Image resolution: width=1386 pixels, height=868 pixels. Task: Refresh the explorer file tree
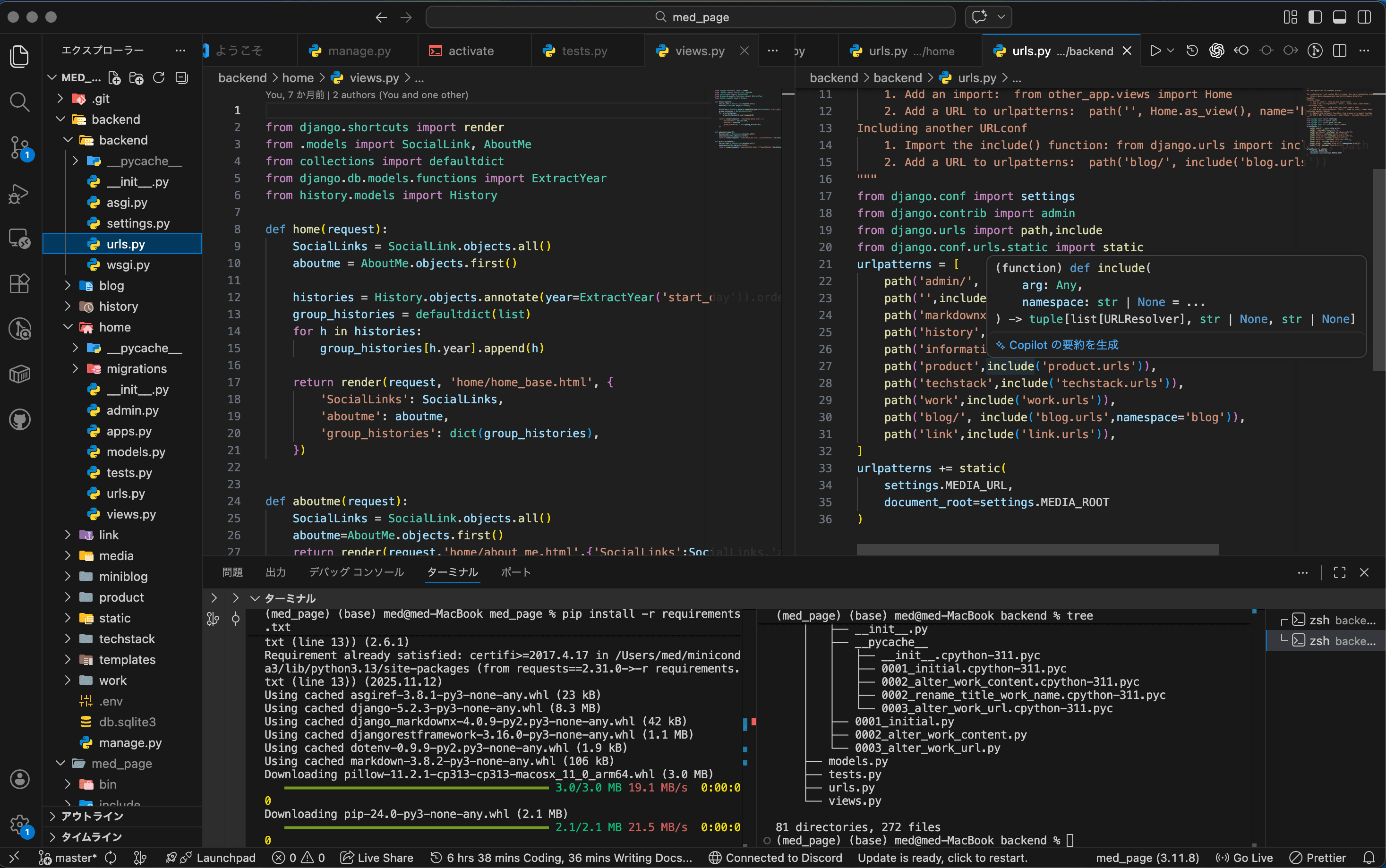pos(159,77)
